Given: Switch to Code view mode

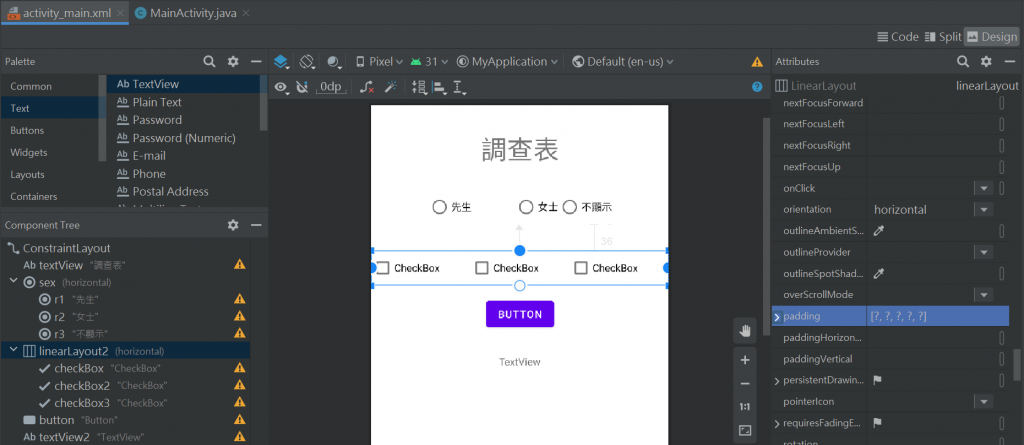Looking at the screenshot, I should pos(898,37).
